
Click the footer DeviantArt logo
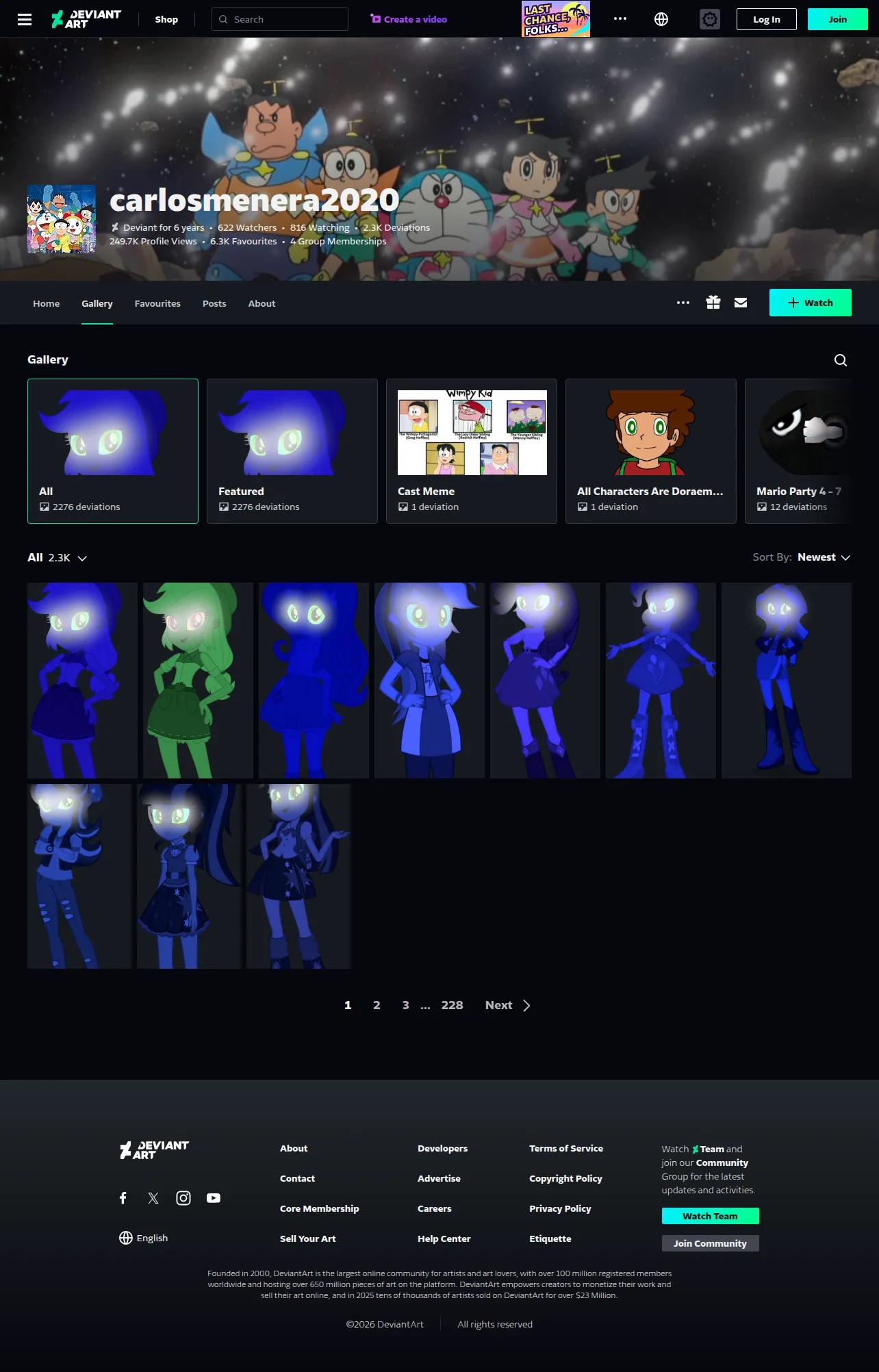pyautogui.click(x=155, y=1150)
